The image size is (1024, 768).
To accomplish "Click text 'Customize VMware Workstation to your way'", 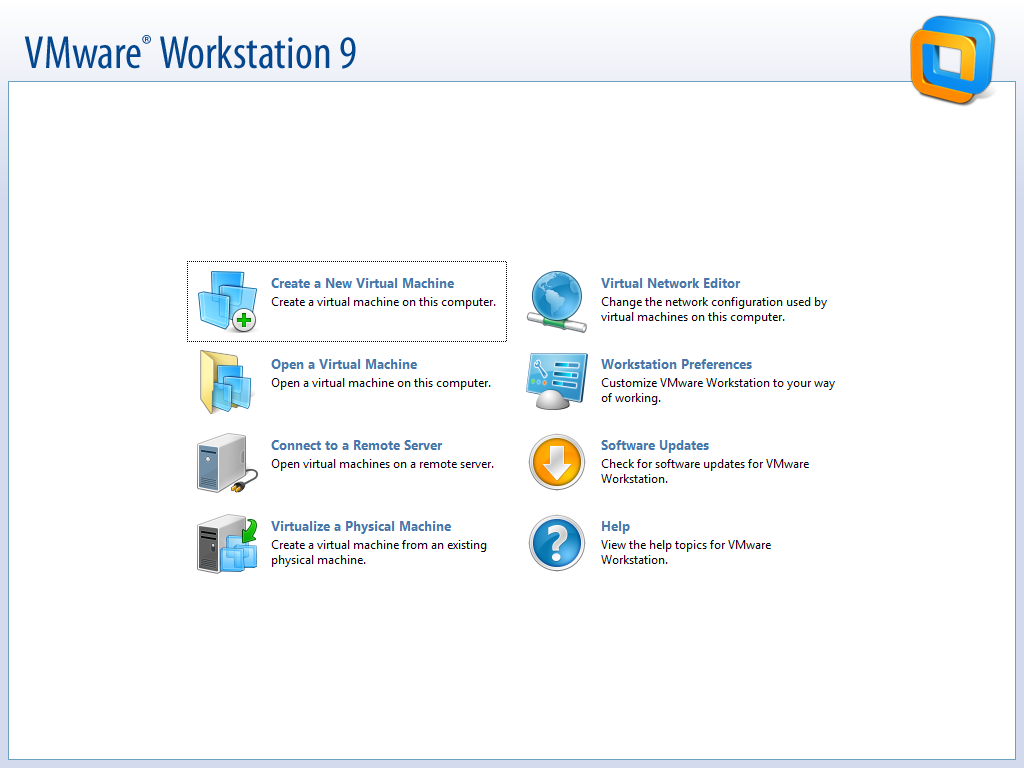I will click(x=718, y=383).
